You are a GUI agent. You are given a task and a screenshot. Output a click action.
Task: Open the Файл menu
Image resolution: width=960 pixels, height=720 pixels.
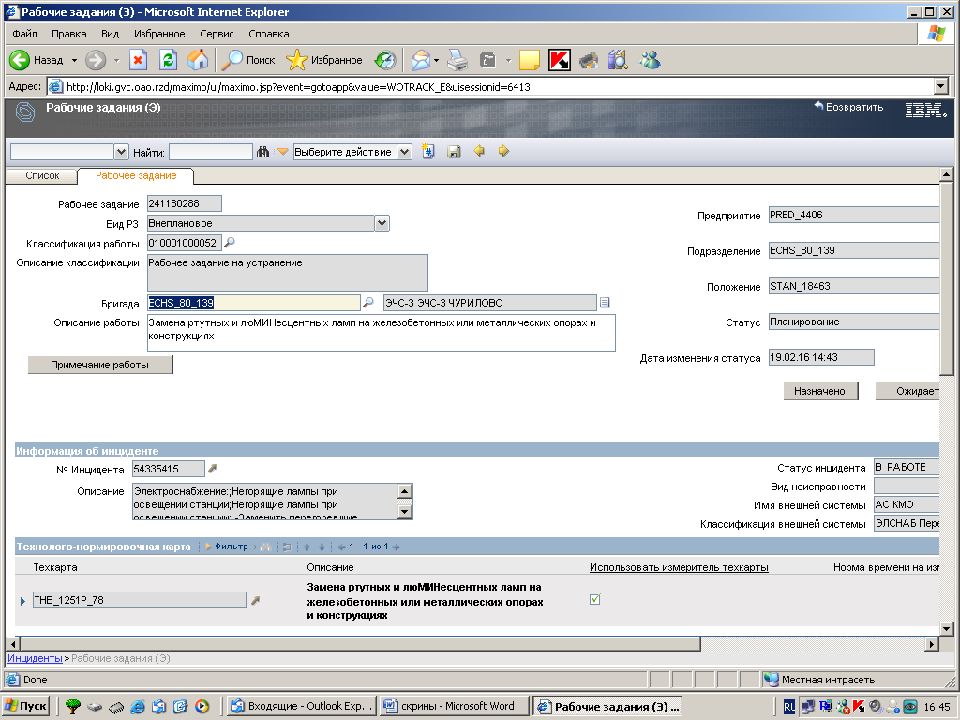tap(25, 34)
